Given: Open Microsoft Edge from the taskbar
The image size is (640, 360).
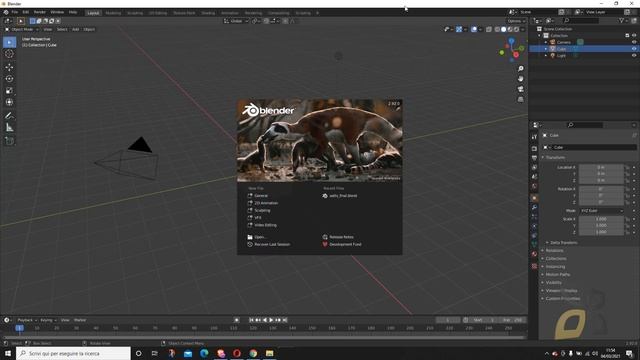Looking at the screenshot, I should pyautogui.click(x=204, y=353).
